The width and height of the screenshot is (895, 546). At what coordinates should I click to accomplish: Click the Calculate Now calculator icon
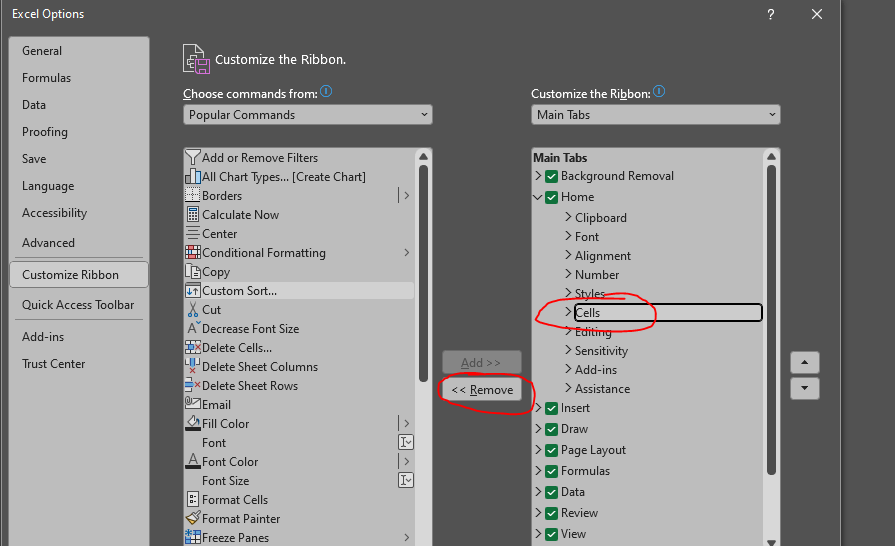pos(193,215)
